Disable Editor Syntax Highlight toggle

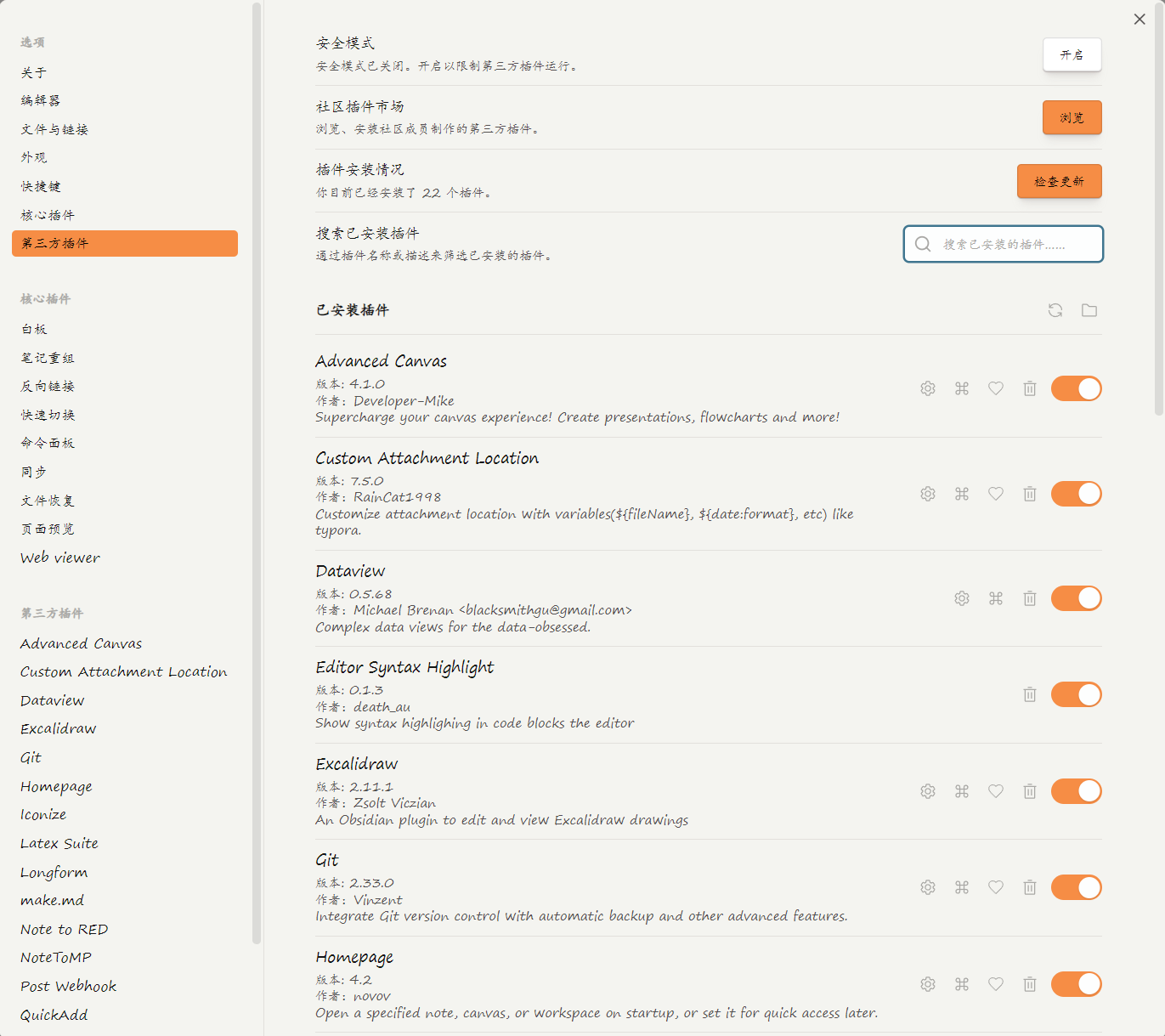[1077, 694]
